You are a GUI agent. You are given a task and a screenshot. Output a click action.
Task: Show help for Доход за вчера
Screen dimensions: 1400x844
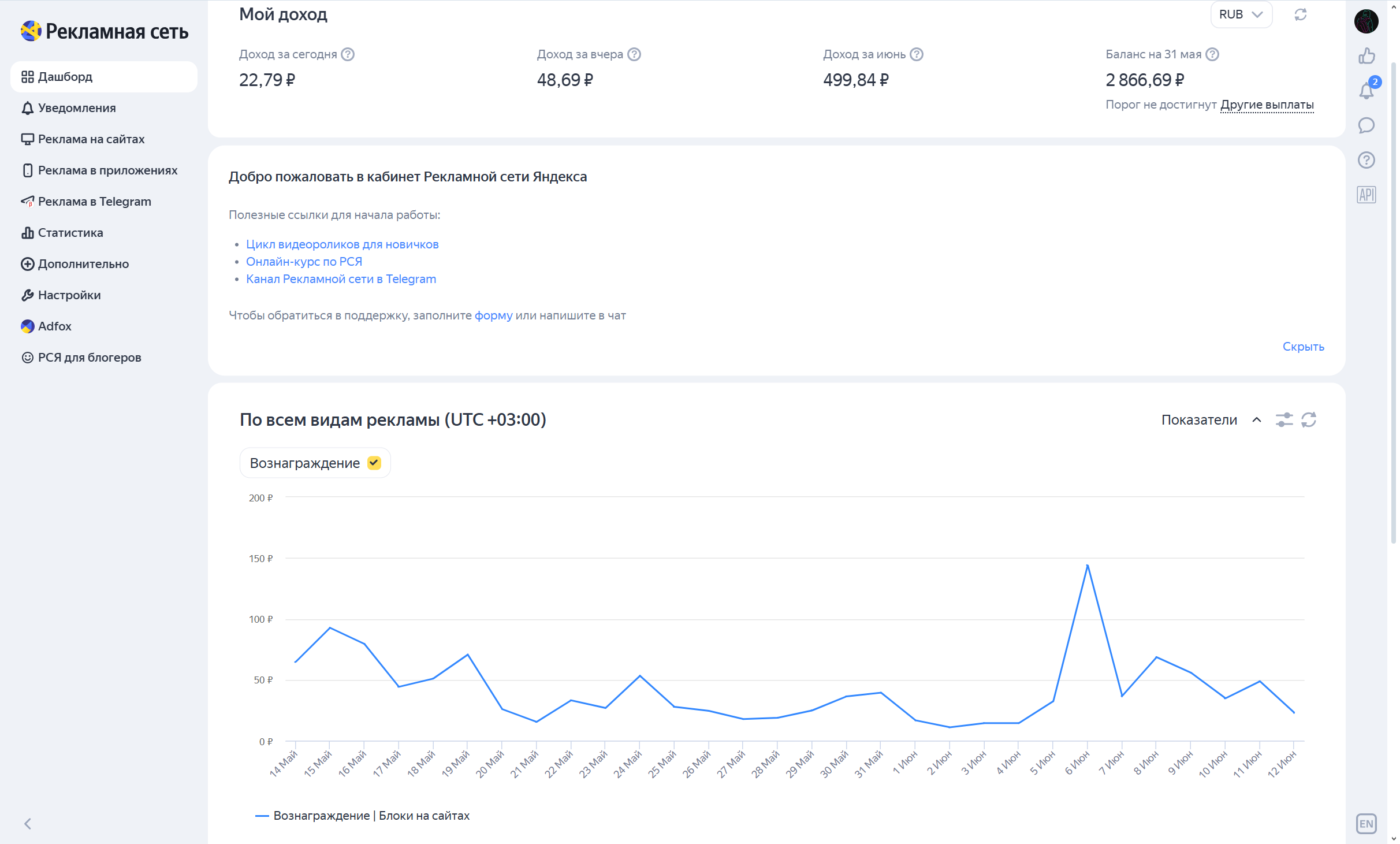(x=634, y=54)
